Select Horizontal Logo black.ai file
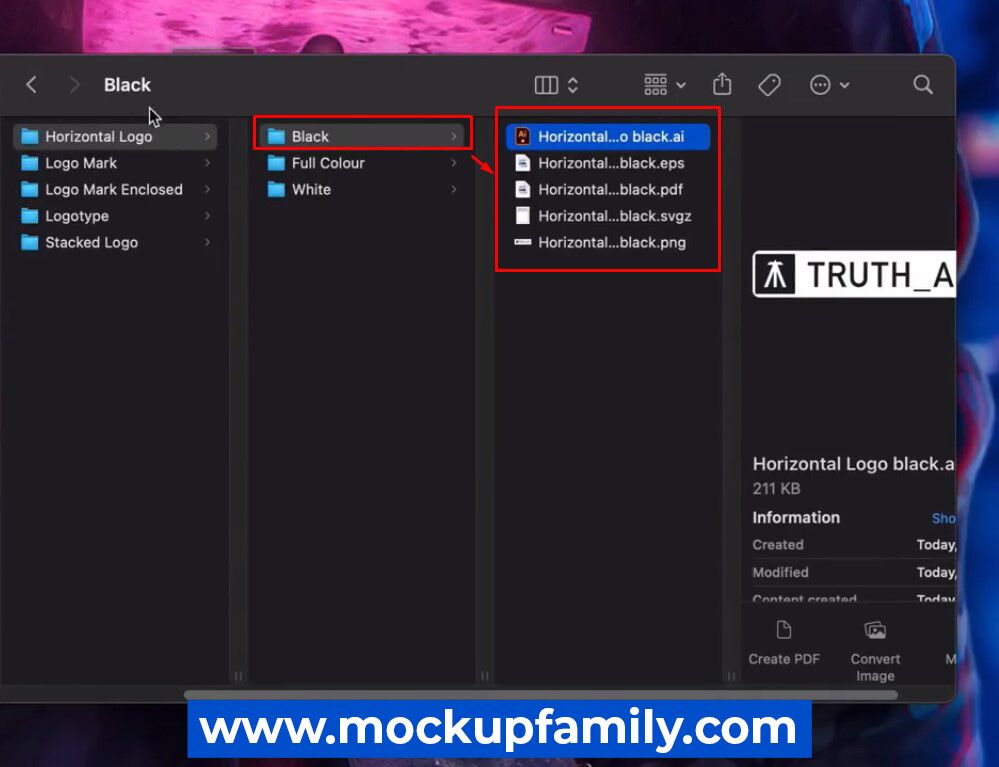The height and width of the screenshot is (767, 999). click(610, 137)
